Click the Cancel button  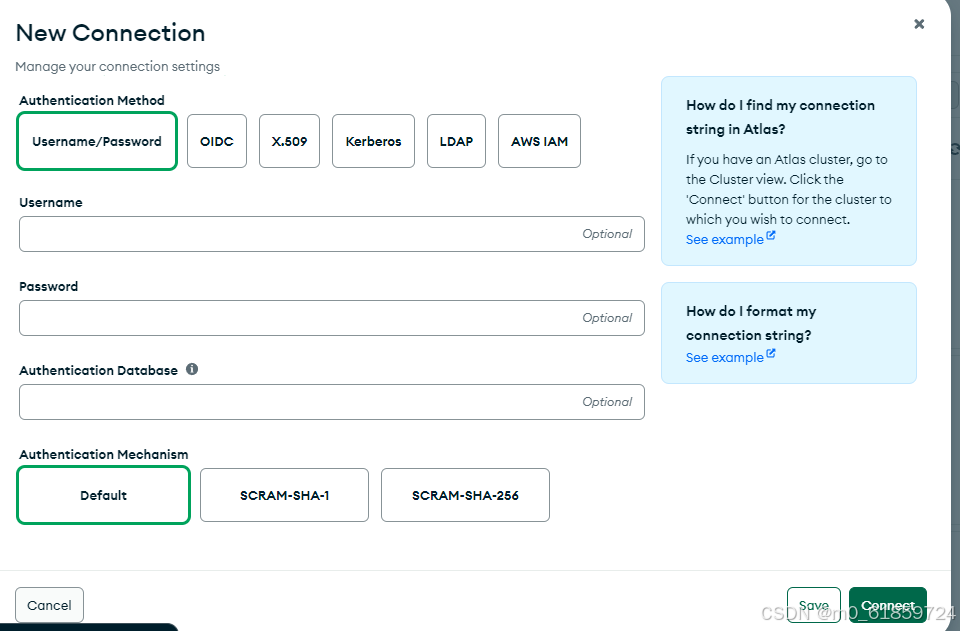[50, 605]
